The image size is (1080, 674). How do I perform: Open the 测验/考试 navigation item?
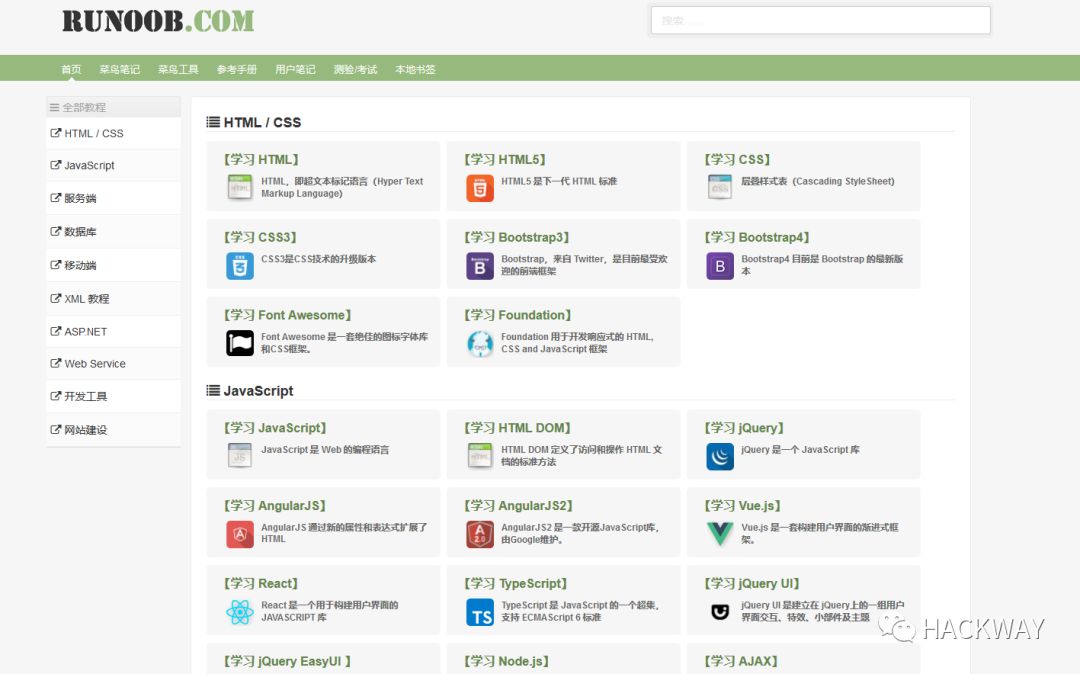(355, 69)
